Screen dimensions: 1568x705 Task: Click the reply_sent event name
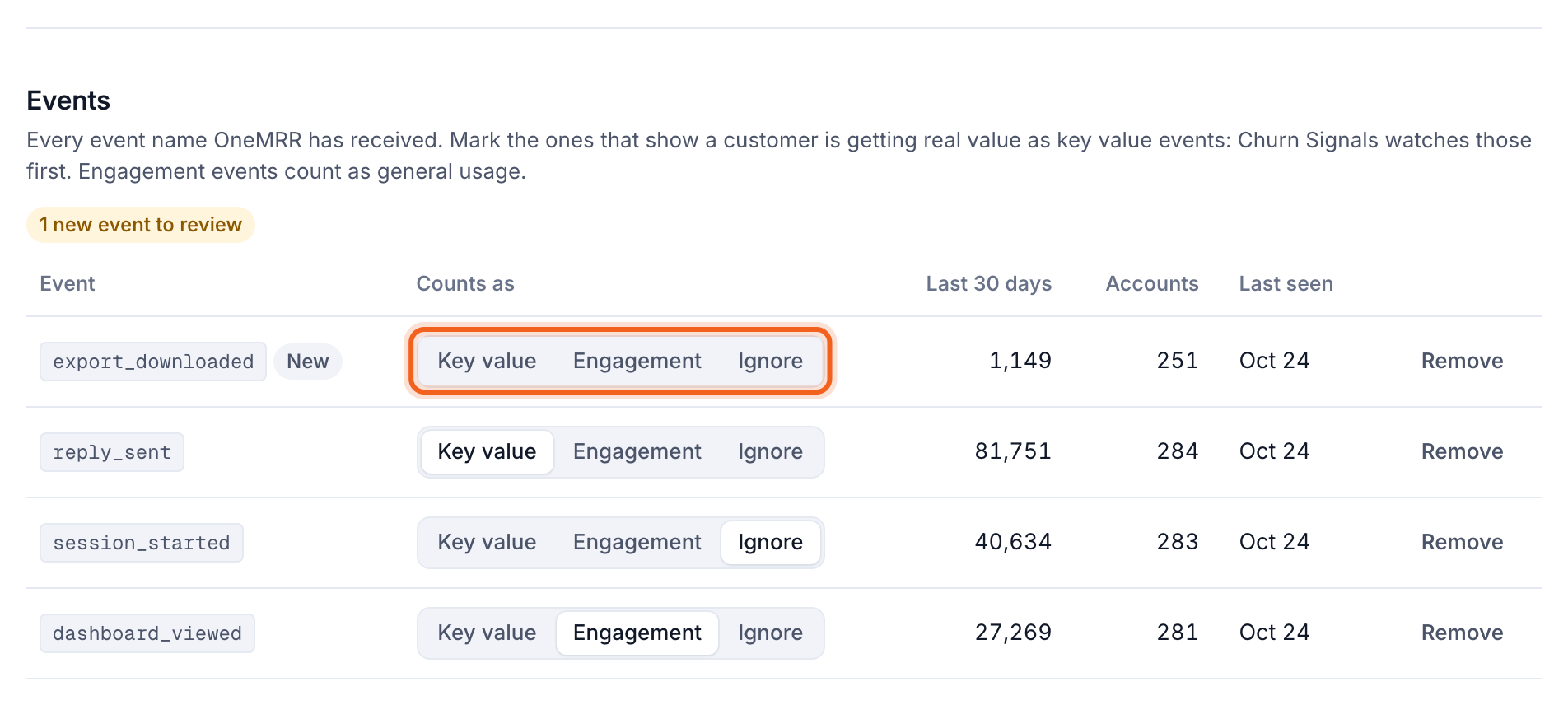tap(112, 452)
